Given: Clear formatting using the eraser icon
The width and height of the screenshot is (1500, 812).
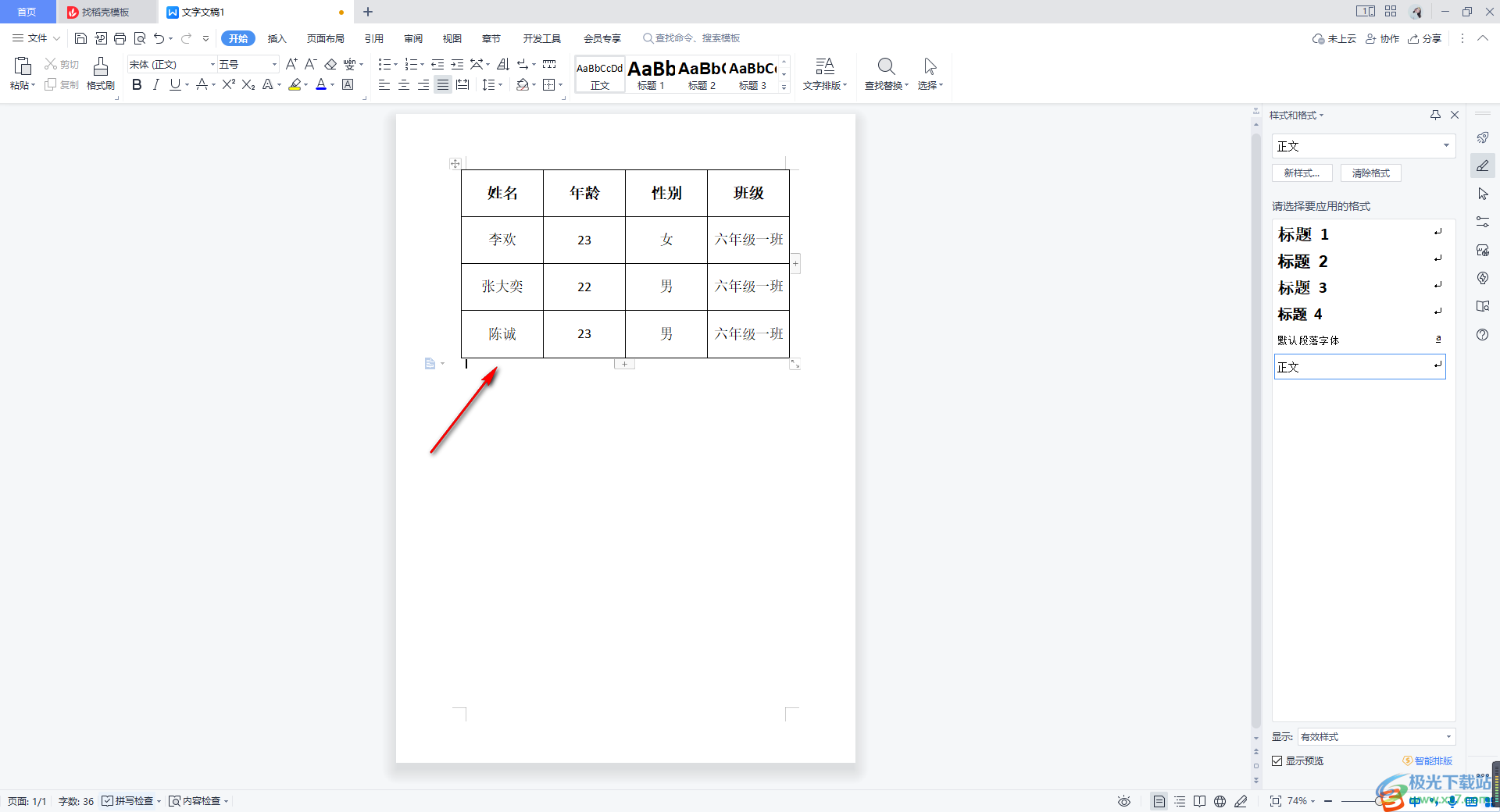Looking at the screenshot, I should [x=330, y=64].
